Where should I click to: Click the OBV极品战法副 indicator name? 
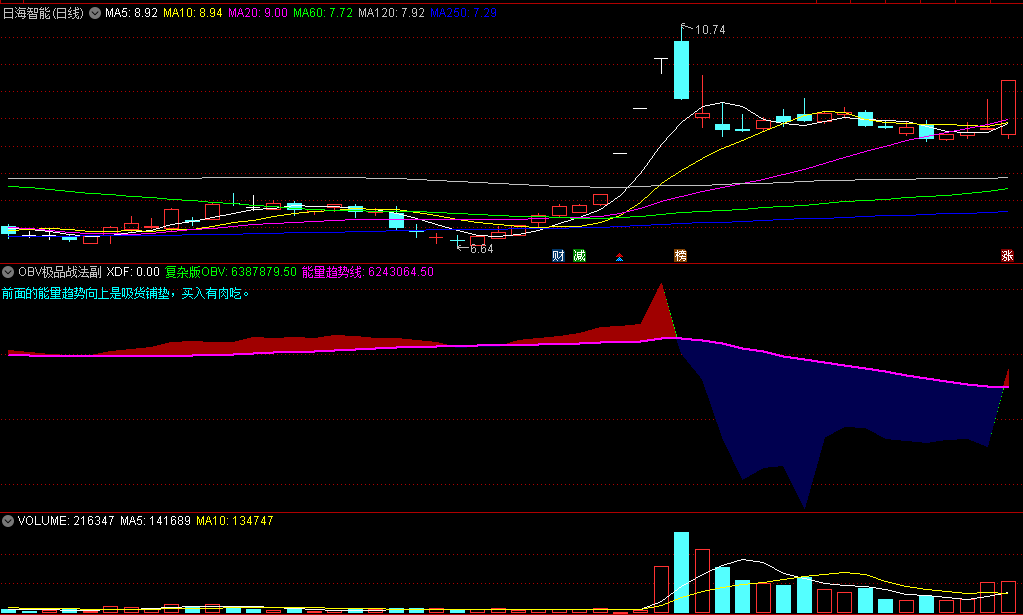59,272
